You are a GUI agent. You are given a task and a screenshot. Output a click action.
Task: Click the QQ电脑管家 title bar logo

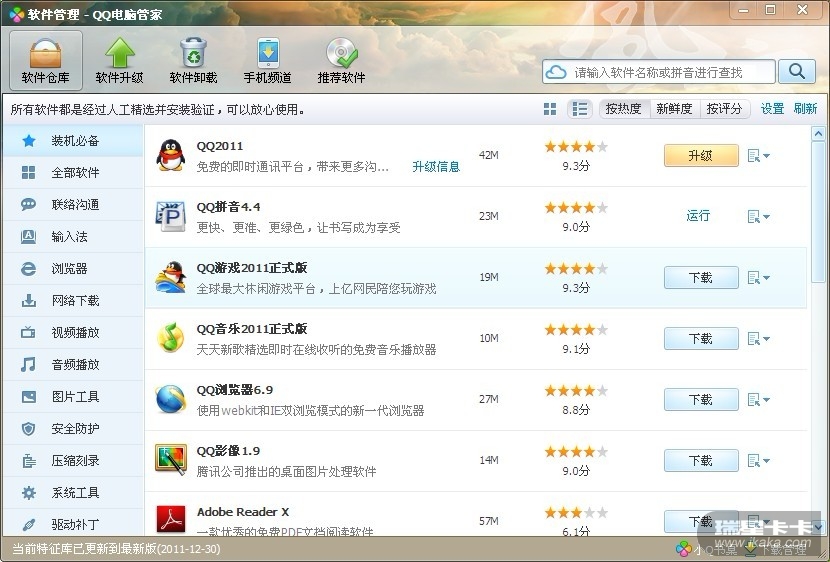tap(17, 14)
